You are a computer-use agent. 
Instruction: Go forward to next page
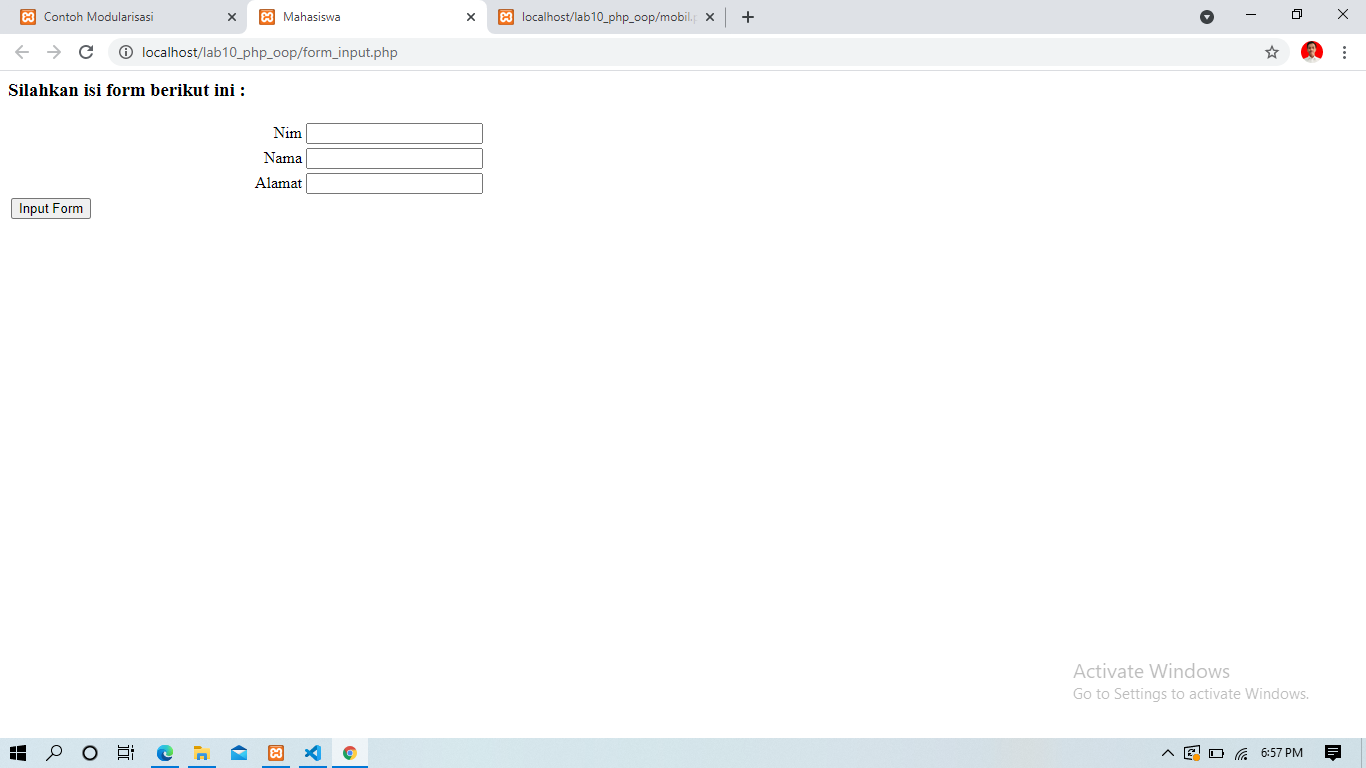click(x=54, y=52)
